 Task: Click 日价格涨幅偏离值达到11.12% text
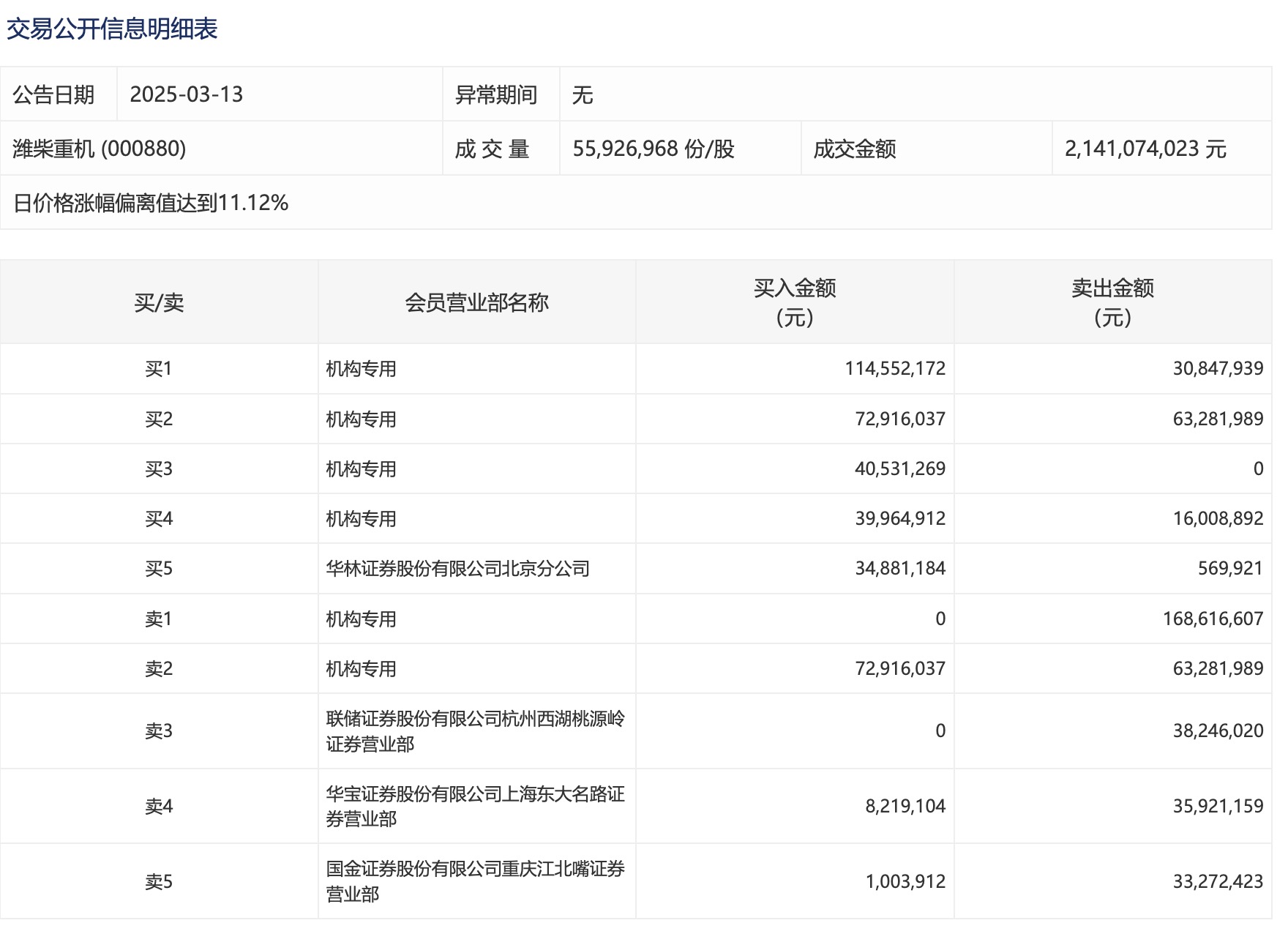[x=151, y=203]
